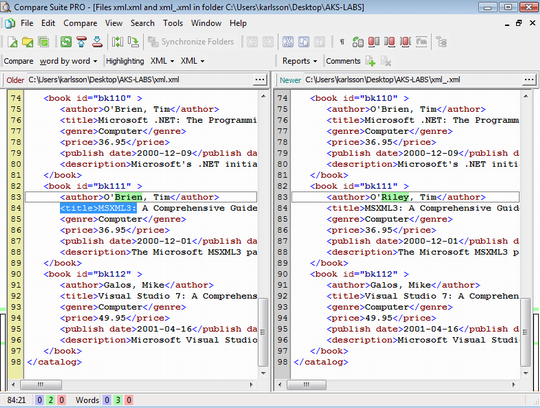Click the Compare Suite PRO title bar icon
Viewport: 540px width, 408px height.
(x=6, y=7)
